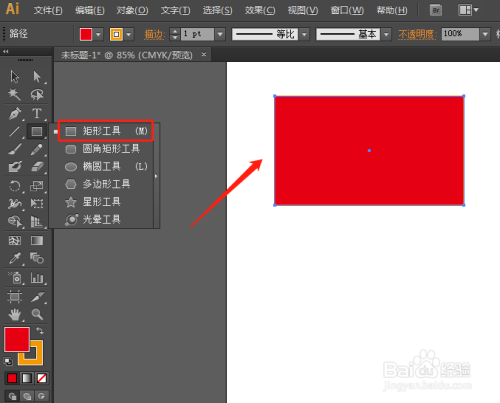The width and height of the screenshot is (500, 403).
Task: Select the Eraser tool
Action: pos(37,166)
